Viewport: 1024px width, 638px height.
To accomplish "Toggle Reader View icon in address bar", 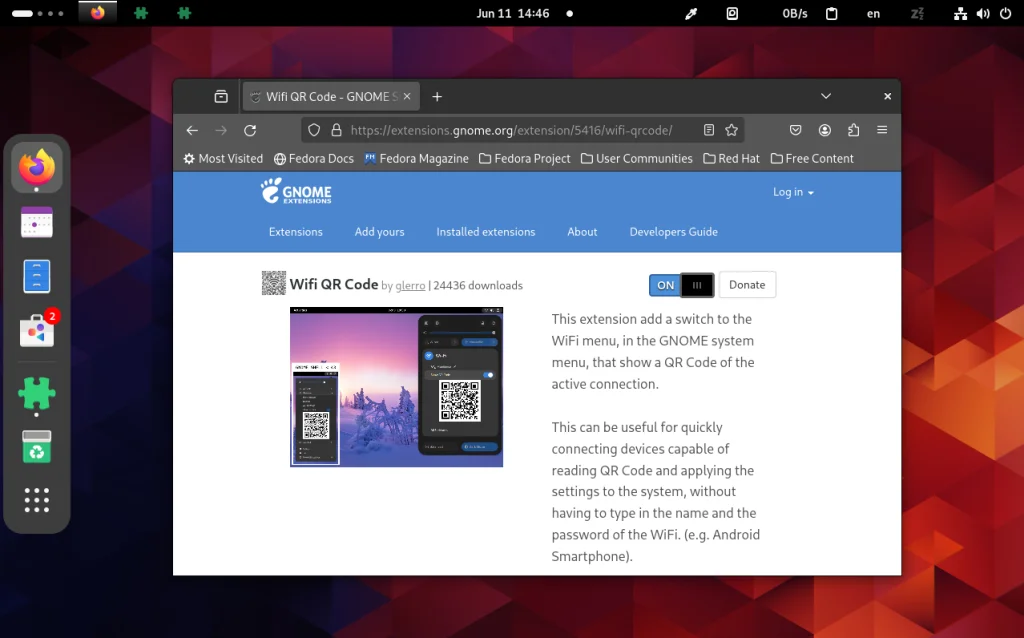I will pos(709,130).
